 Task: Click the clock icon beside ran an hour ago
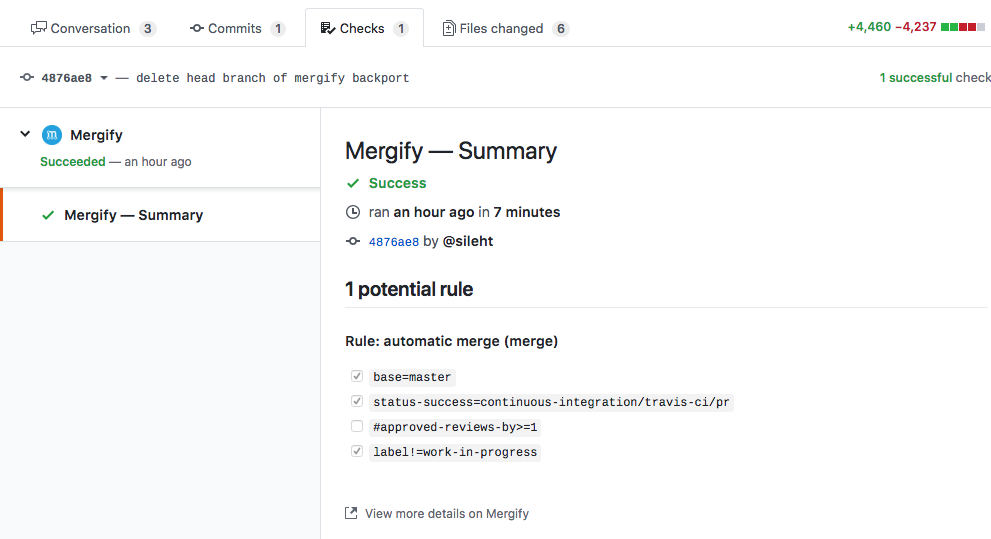point(352,212)
